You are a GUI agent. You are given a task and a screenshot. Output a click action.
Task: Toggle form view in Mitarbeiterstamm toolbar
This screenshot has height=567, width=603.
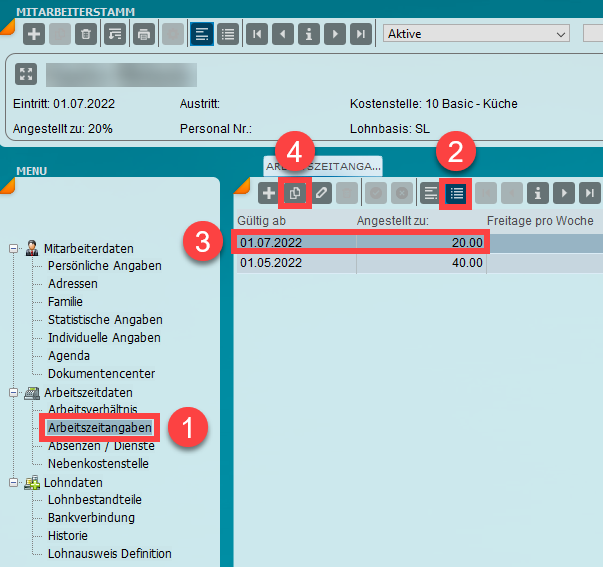[x=201, y=34]
